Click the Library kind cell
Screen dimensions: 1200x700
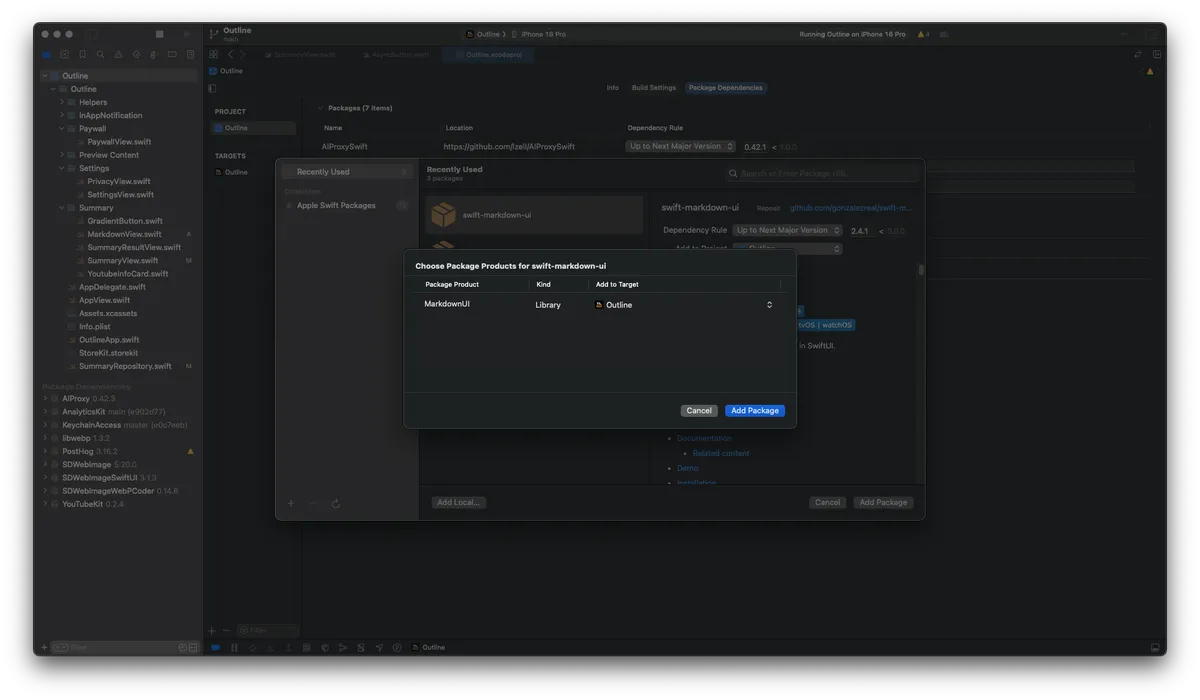548,305
